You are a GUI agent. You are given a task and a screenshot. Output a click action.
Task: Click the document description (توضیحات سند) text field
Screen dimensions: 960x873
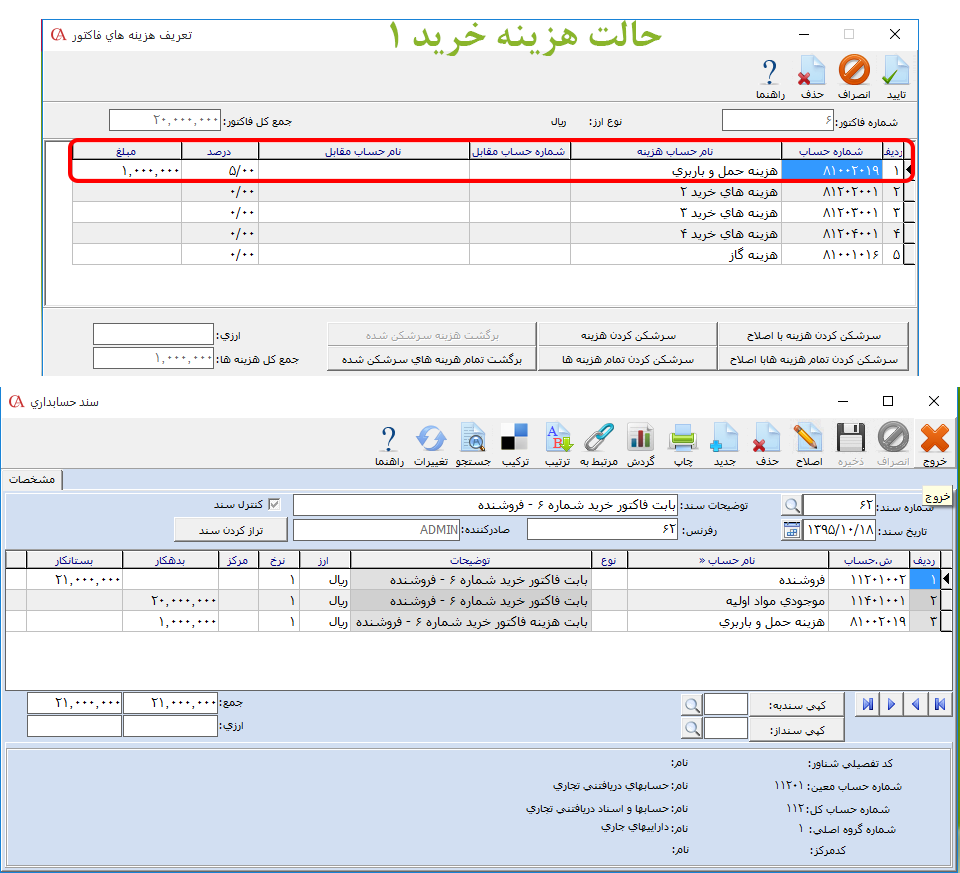point(484,505)
